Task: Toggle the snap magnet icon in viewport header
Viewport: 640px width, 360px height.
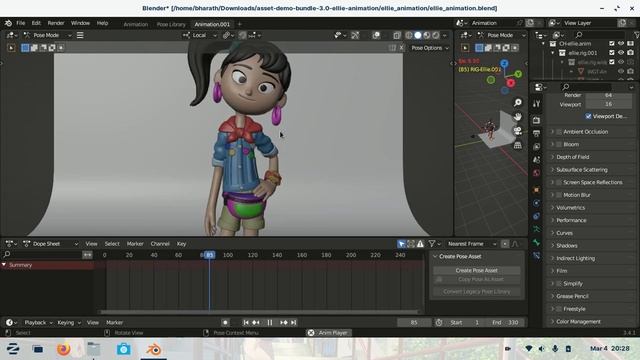Action: point(242,36)
